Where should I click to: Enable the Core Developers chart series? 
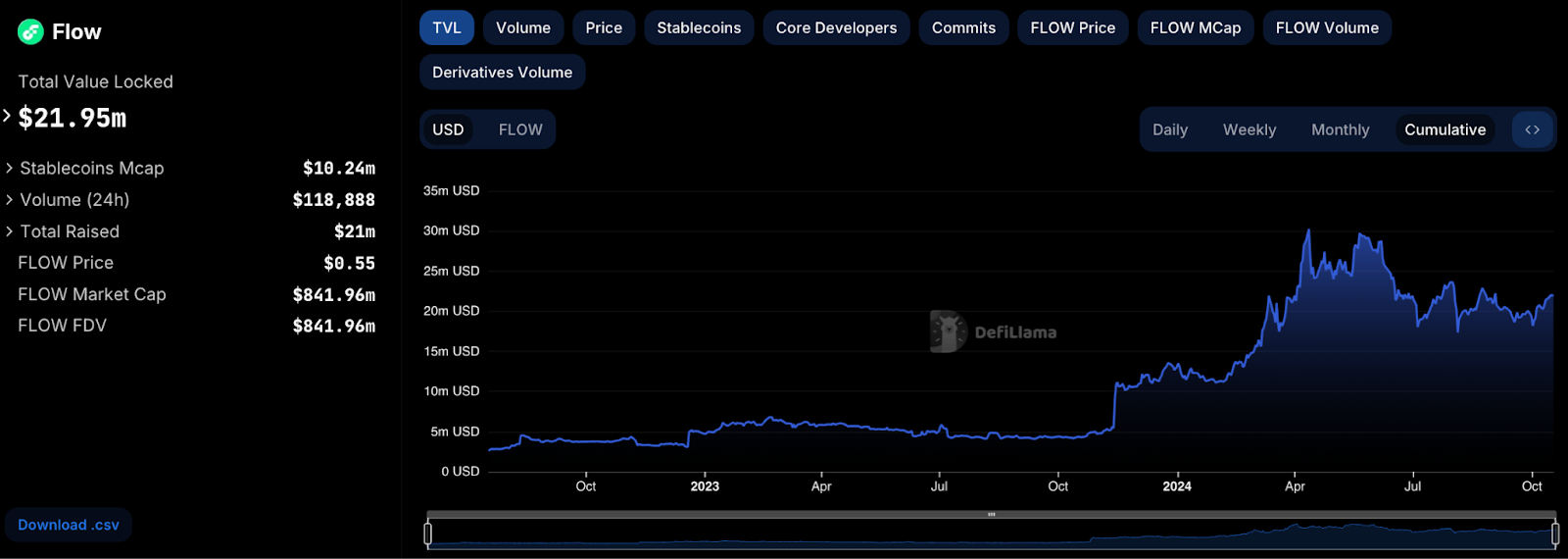[x=836, y=27]
